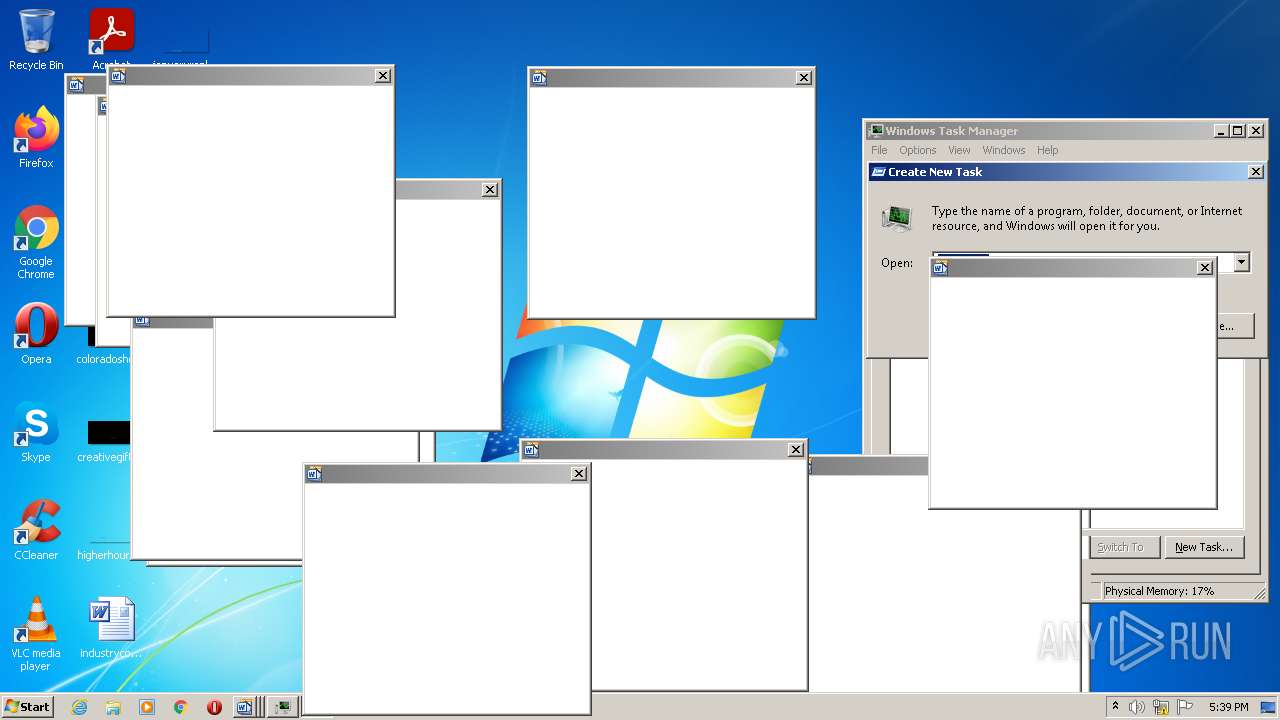The width and height of the screenshot is (1280, 720).
Task: Launch the Opera desktop shortcut
Action: (x=36, y=334)
